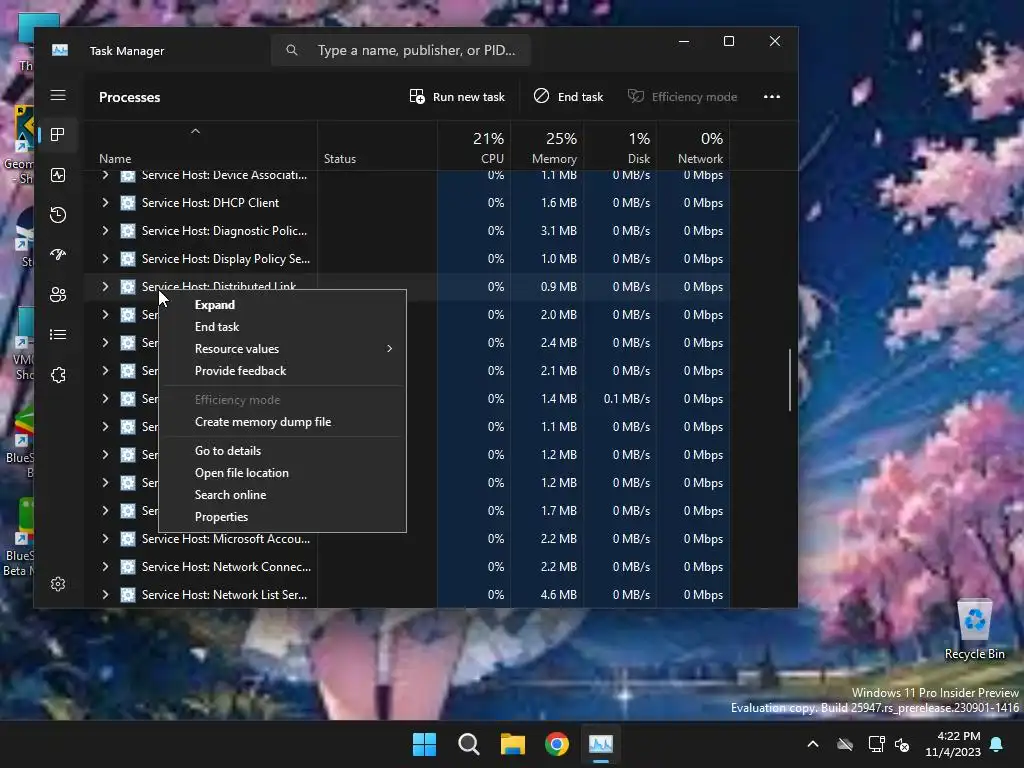The height and width of the screenshot is (768, 1024).
Task: Click the process list vertical scrollbar
Action: click(x=790, y=380)
